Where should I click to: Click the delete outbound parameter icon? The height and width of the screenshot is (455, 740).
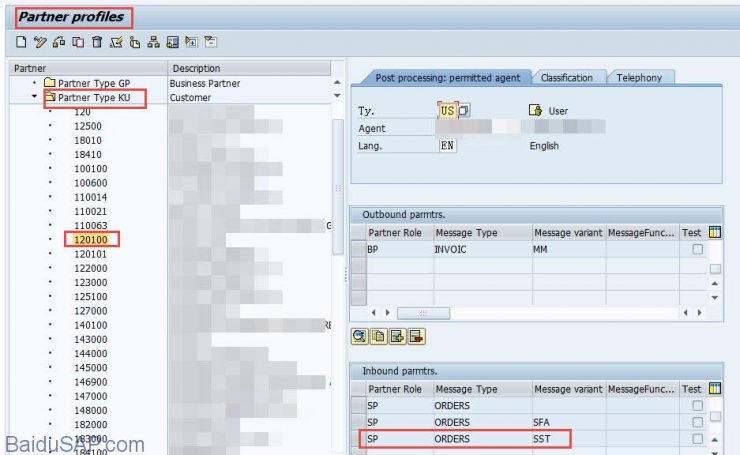click(416, 336)
